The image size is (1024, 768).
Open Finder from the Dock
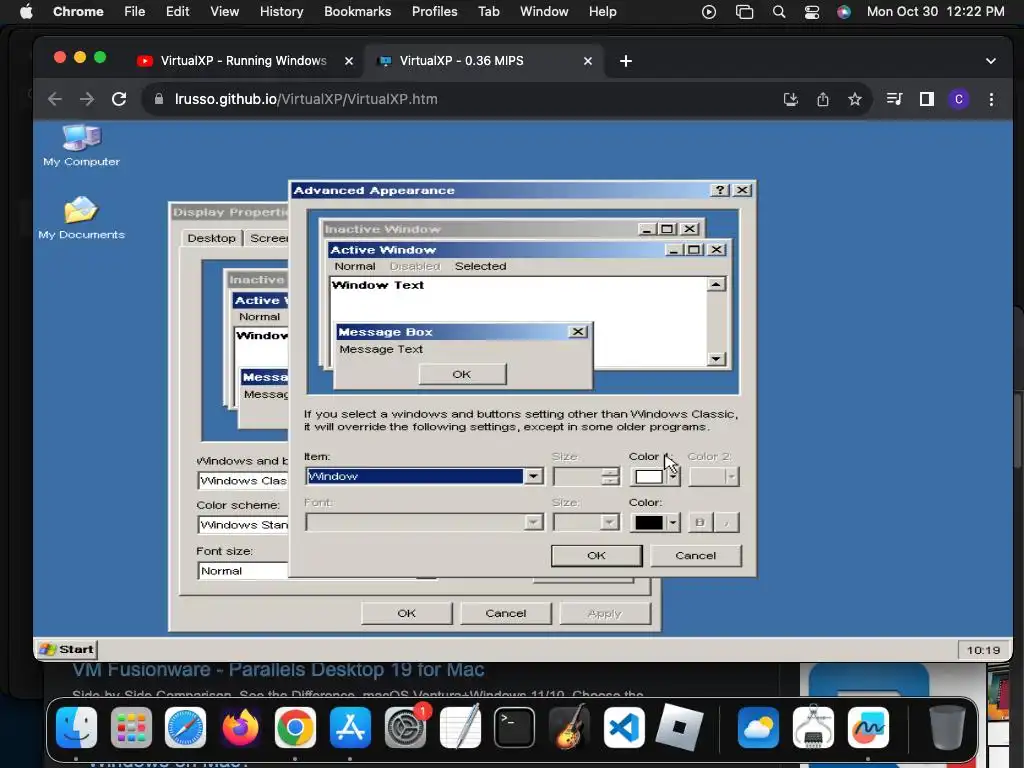pos(76,727)
